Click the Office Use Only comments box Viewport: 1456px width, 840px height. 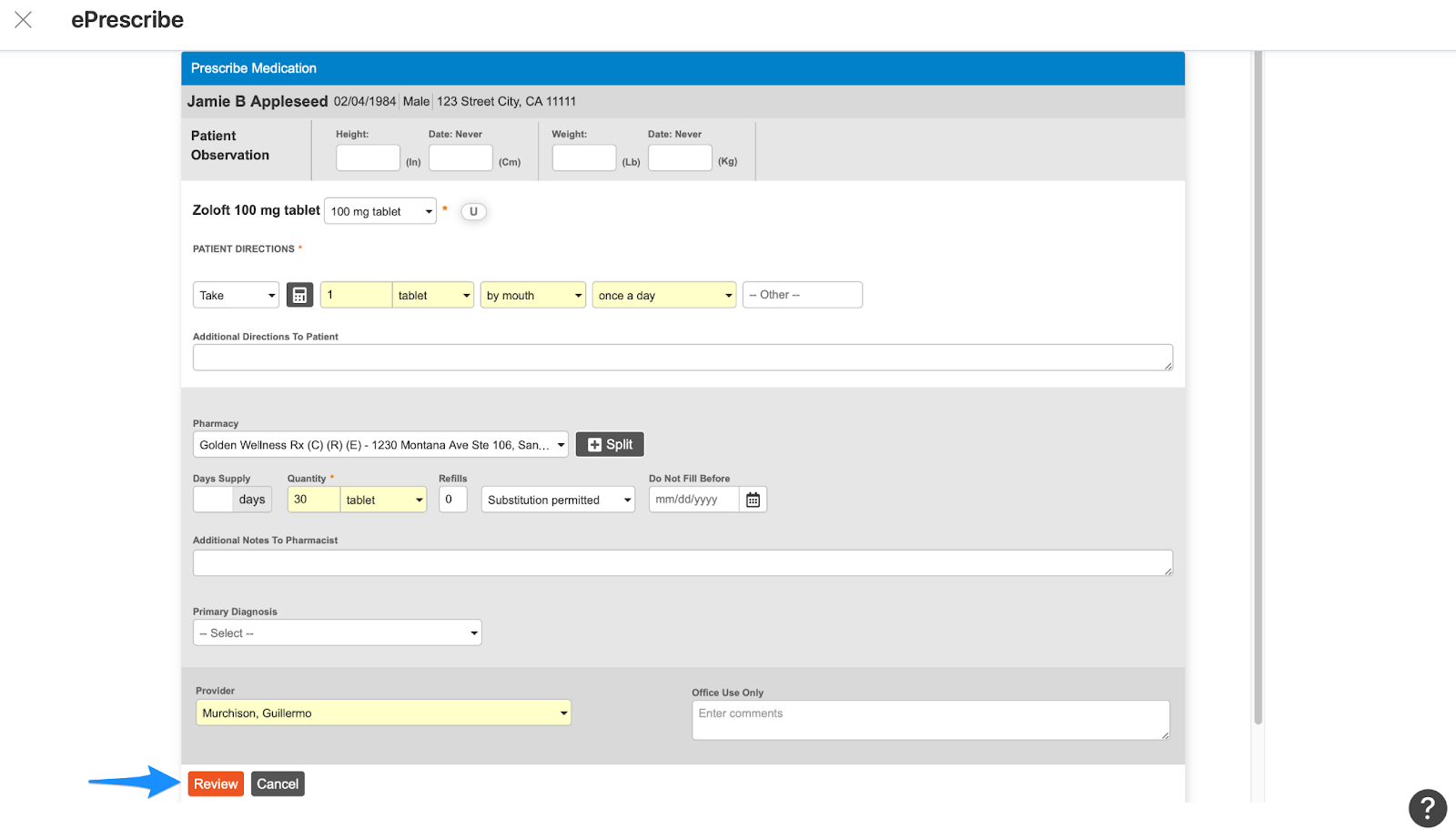click(x=931, y=720)
